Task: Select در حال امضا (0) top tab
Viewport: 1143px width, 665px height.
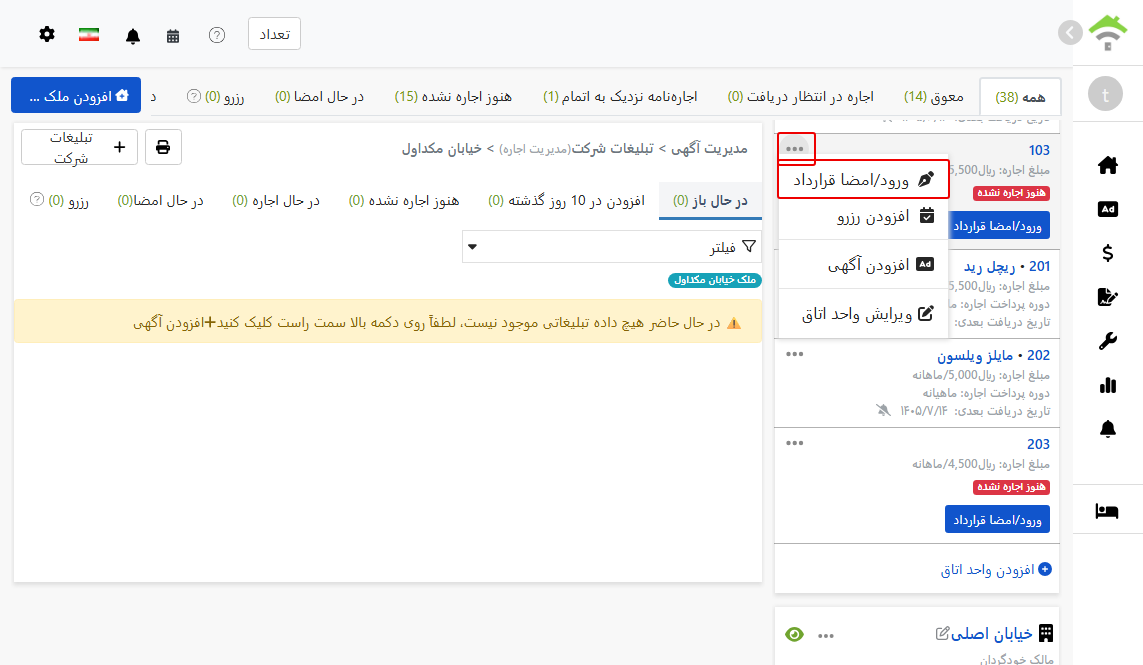Action: (x=319, y=96)
